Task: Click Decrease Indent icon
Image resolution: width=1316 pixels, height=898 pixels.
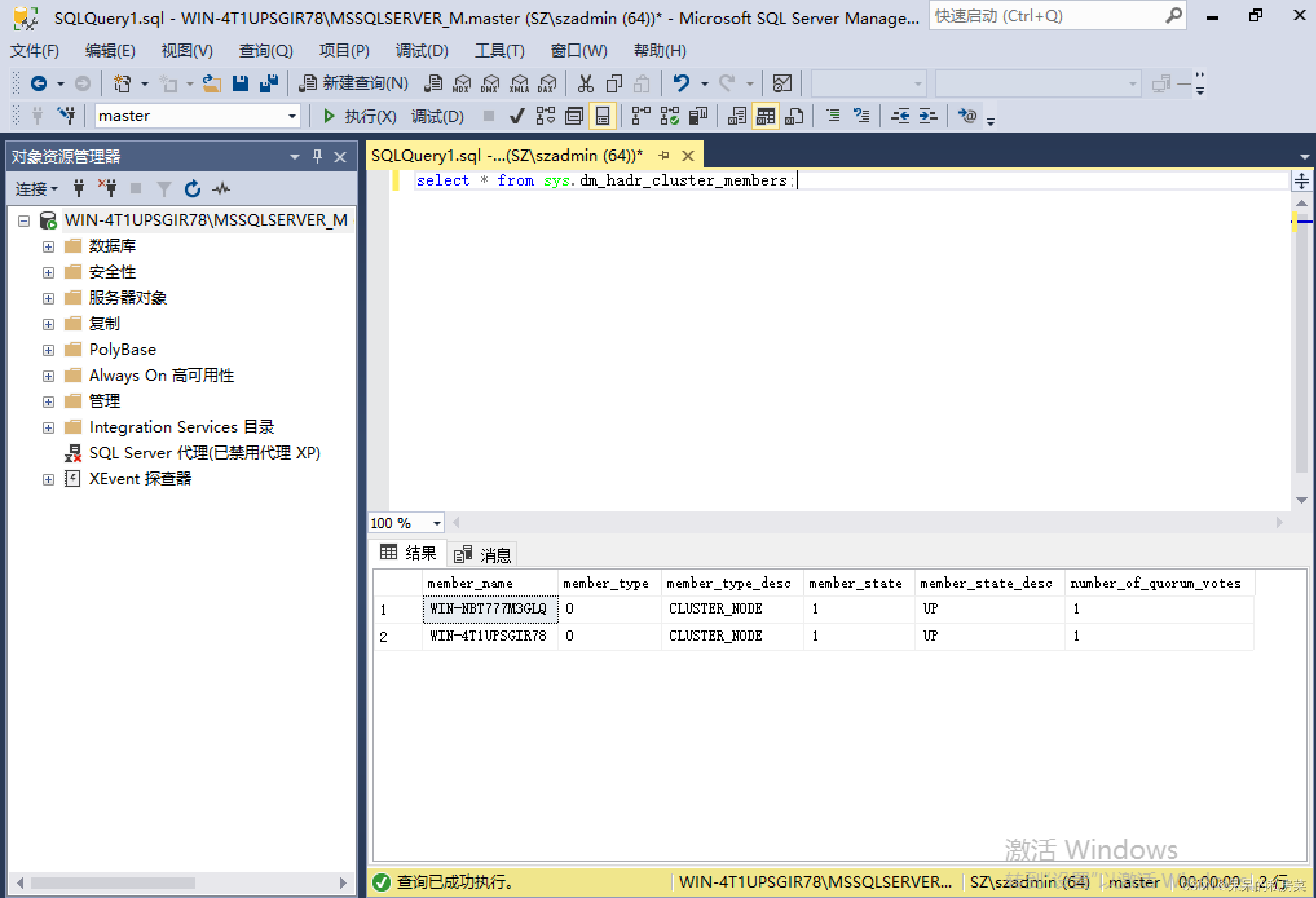Action: point(900,116)
